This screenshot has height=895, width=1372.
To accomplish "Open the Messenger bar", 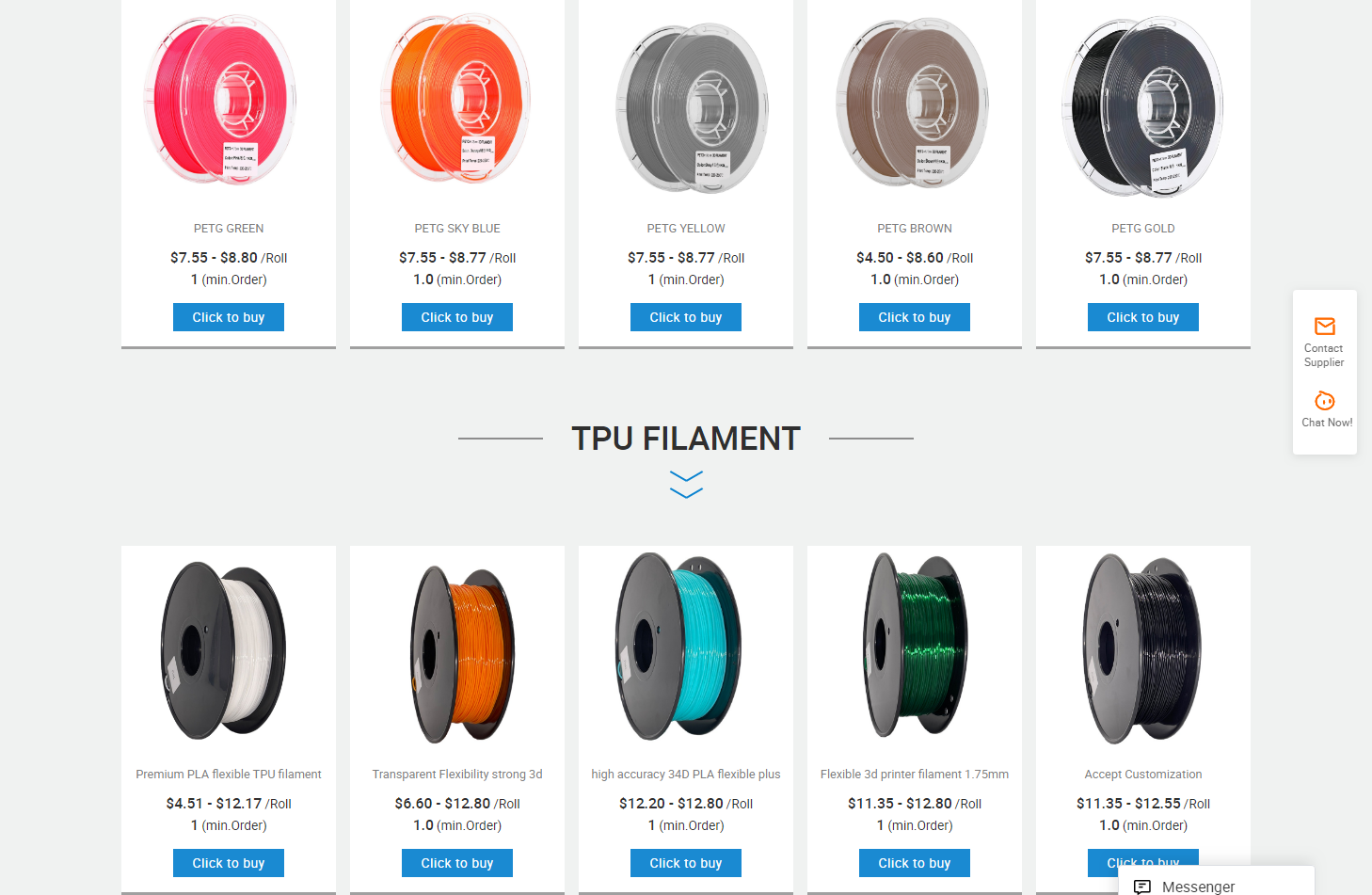I will click(x=1216, y=881).
